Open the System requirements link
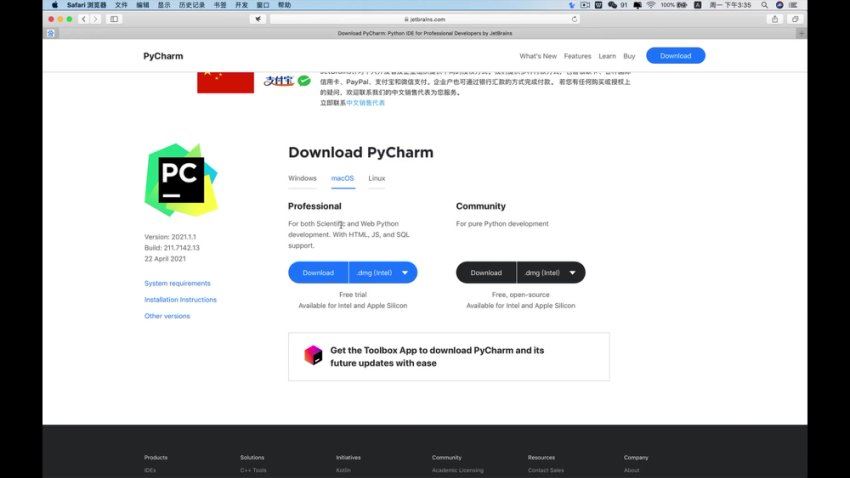Viewport: 850px width, 478px height. tap(177, 283)
